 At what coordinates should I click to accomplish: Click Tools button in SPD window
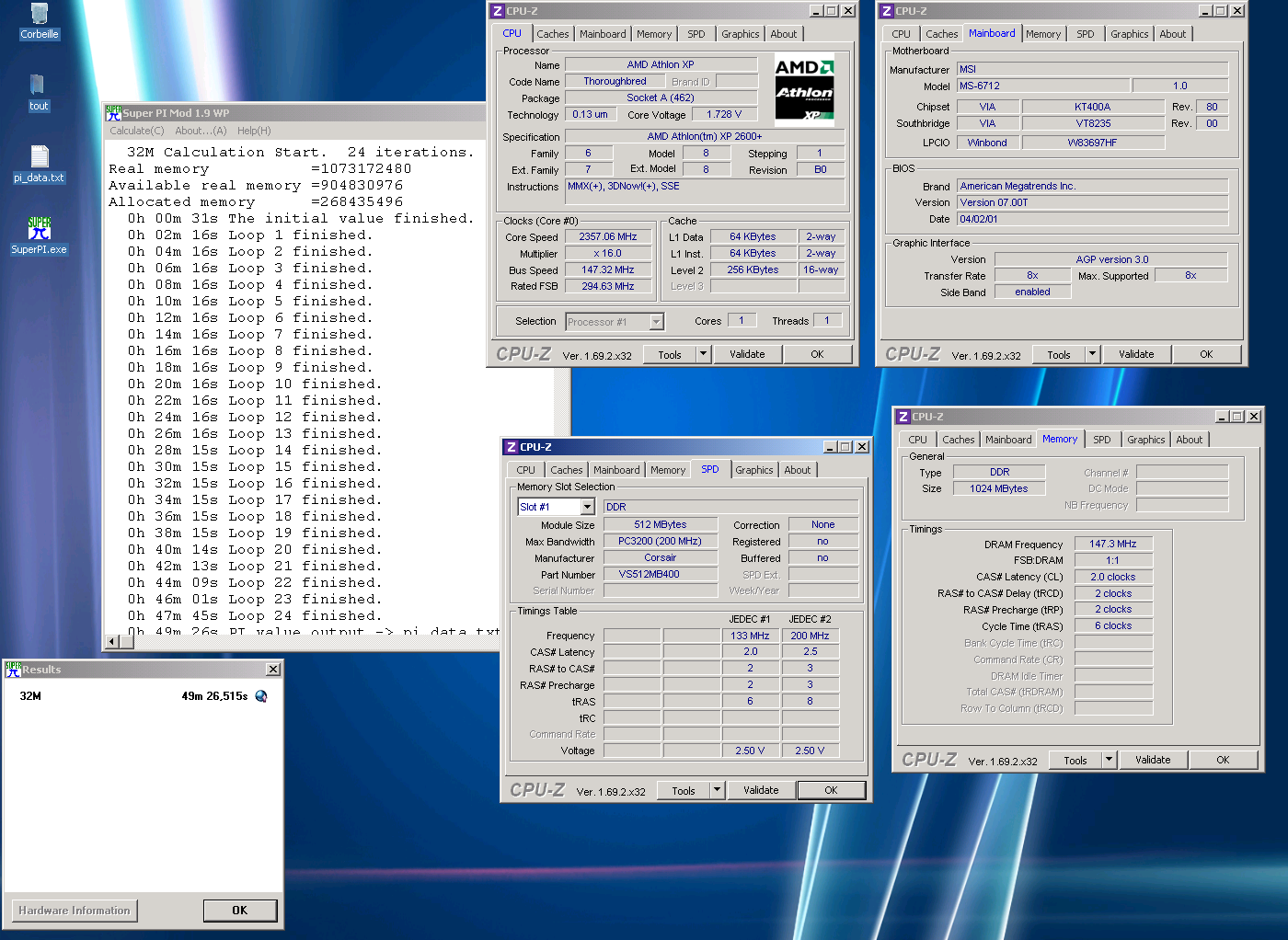coord(684,790)
